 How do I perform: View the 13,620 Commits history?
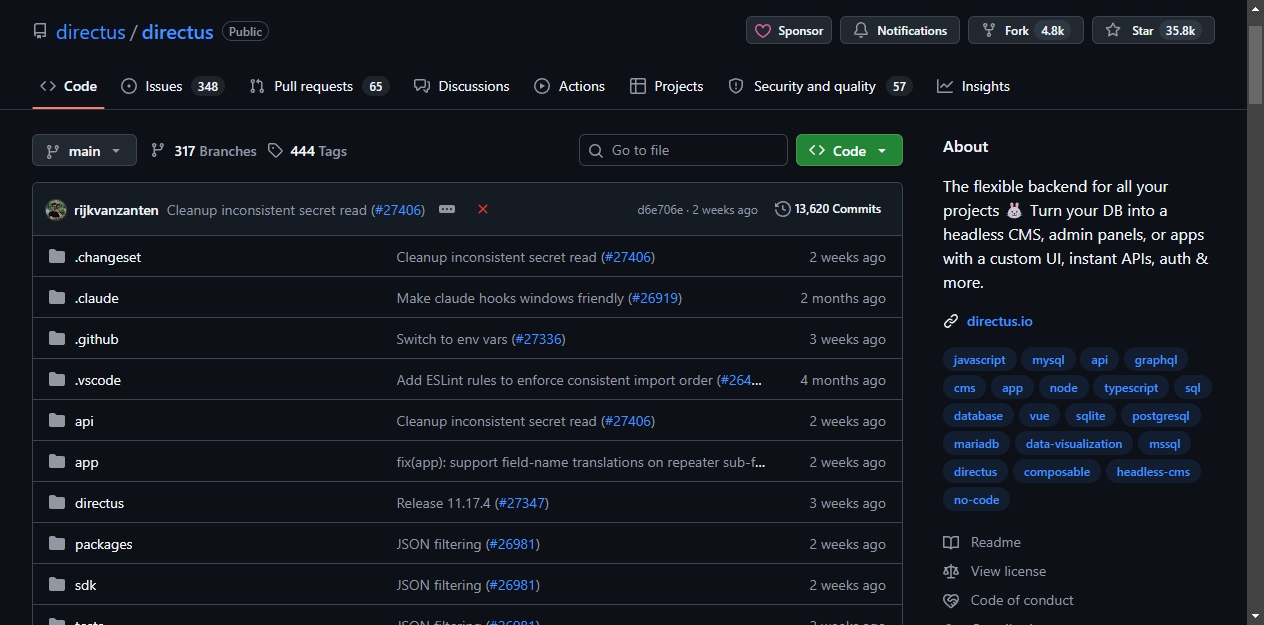coord(828,209)
